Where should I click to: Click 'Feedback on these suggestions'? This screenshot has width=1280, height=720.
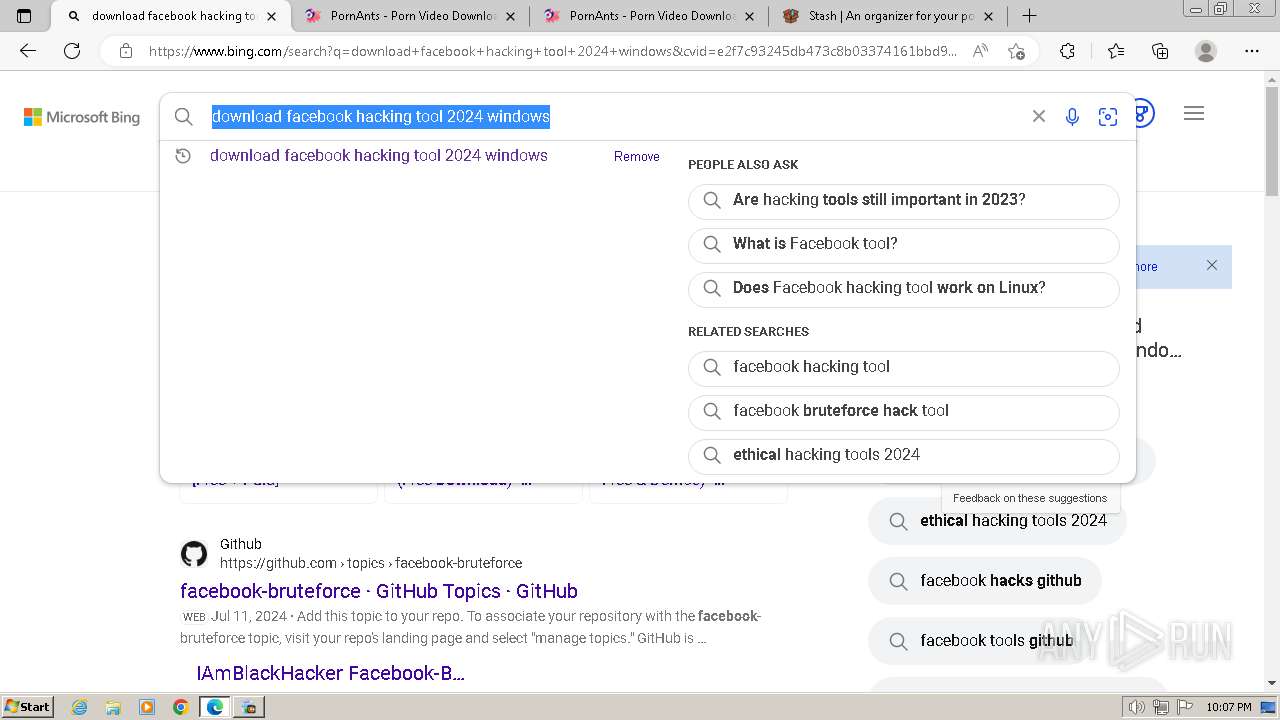click(x=1030, y=498)
